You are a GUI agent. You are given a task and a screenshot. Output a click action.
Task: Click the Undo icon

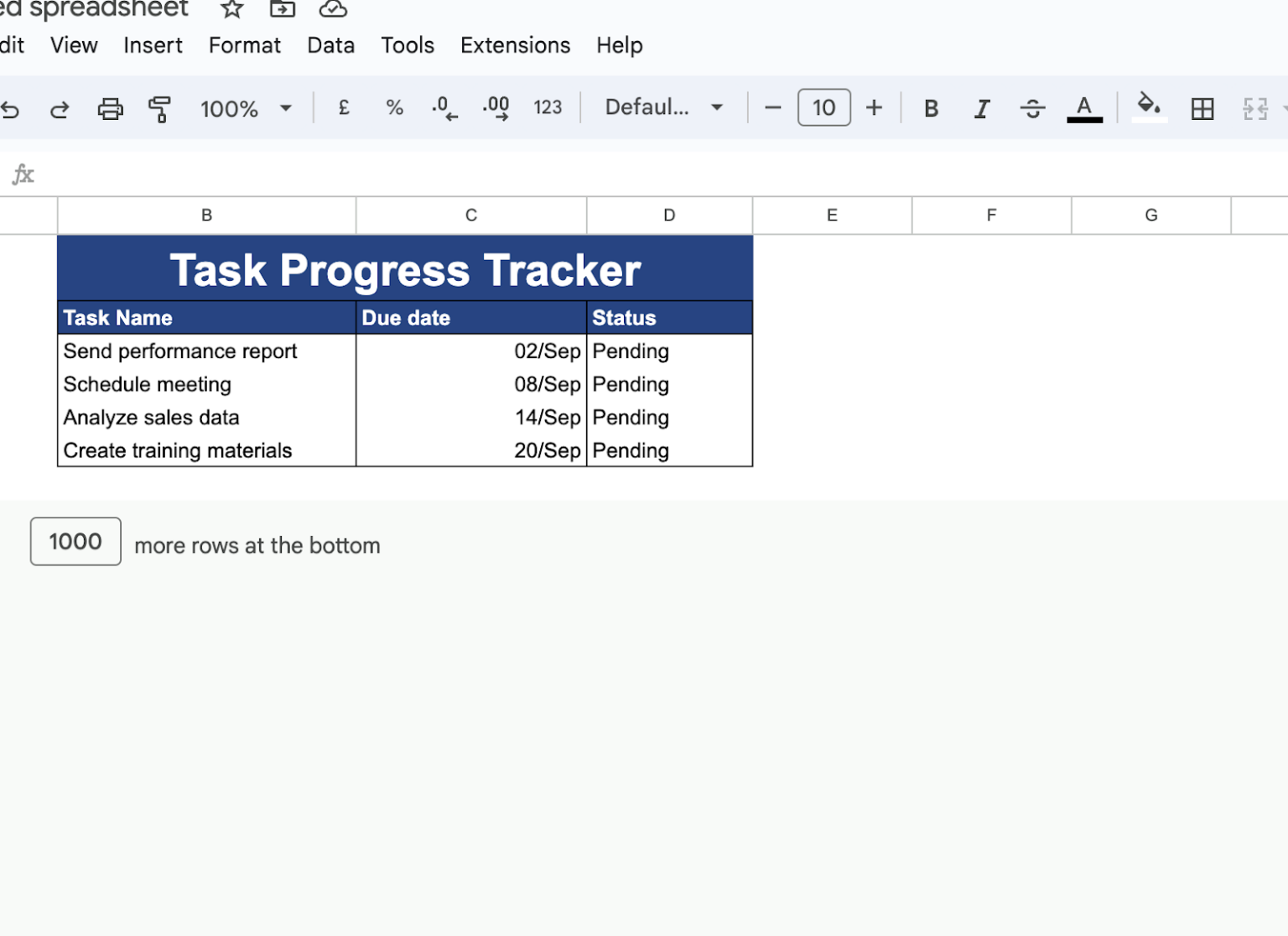click(12, 109)
